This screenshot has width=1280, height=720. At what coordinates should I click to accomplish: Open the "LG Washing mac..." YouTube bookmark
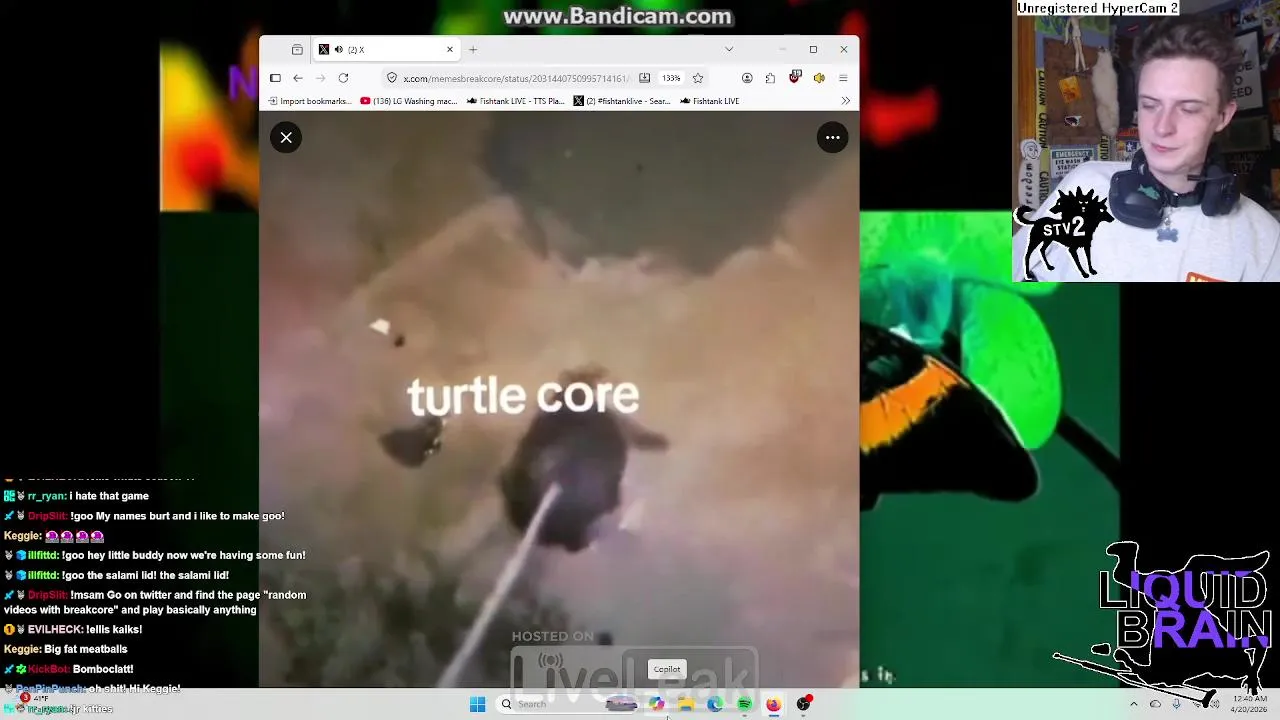coord(408,101)
